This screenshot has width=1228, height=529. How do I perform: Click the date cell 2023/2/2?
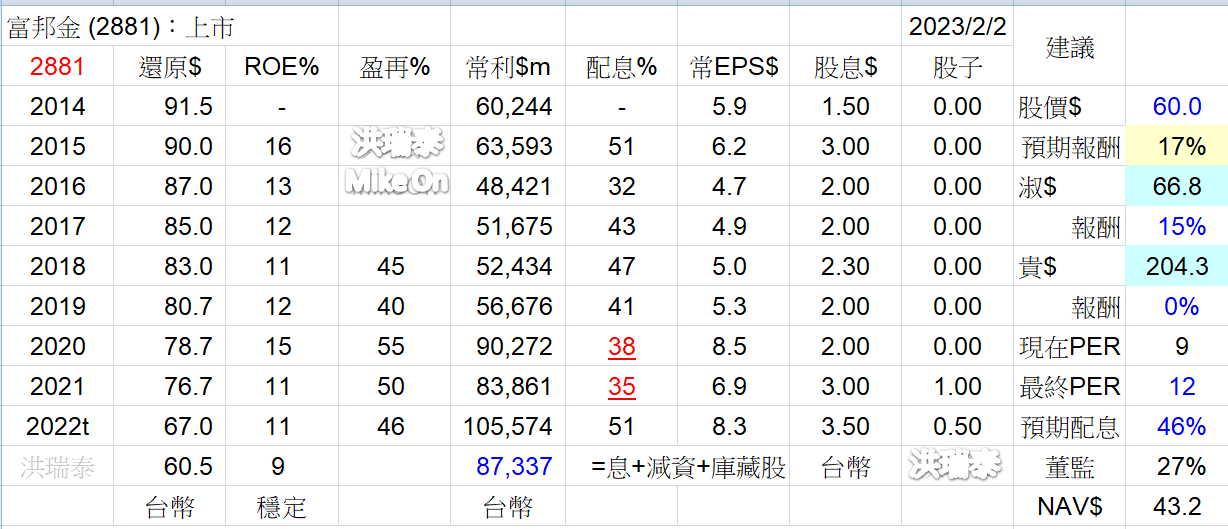(957, 27)
